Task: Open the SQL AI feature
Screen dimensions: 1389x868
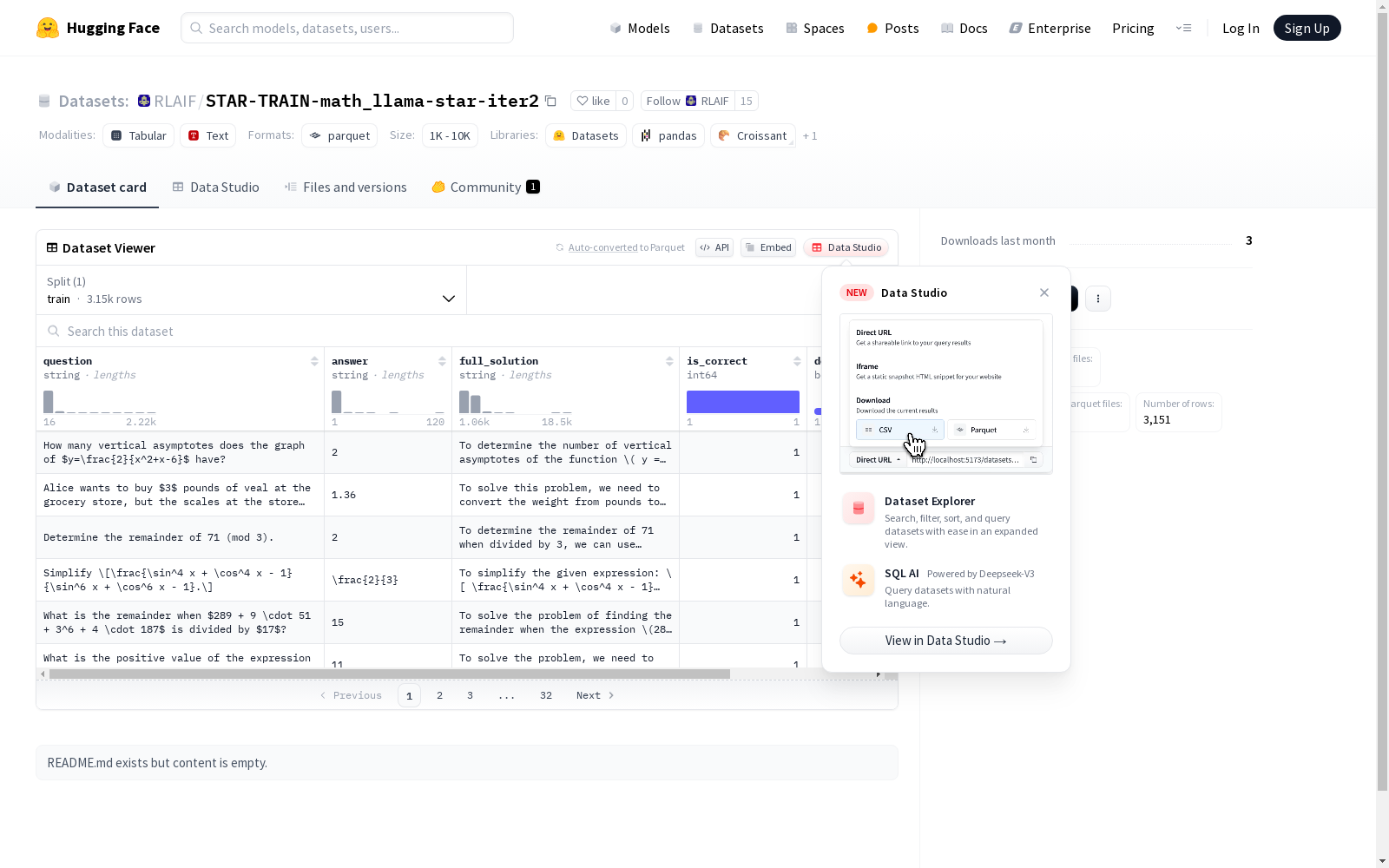Action: pyautogui.click(x=946, y=588)
